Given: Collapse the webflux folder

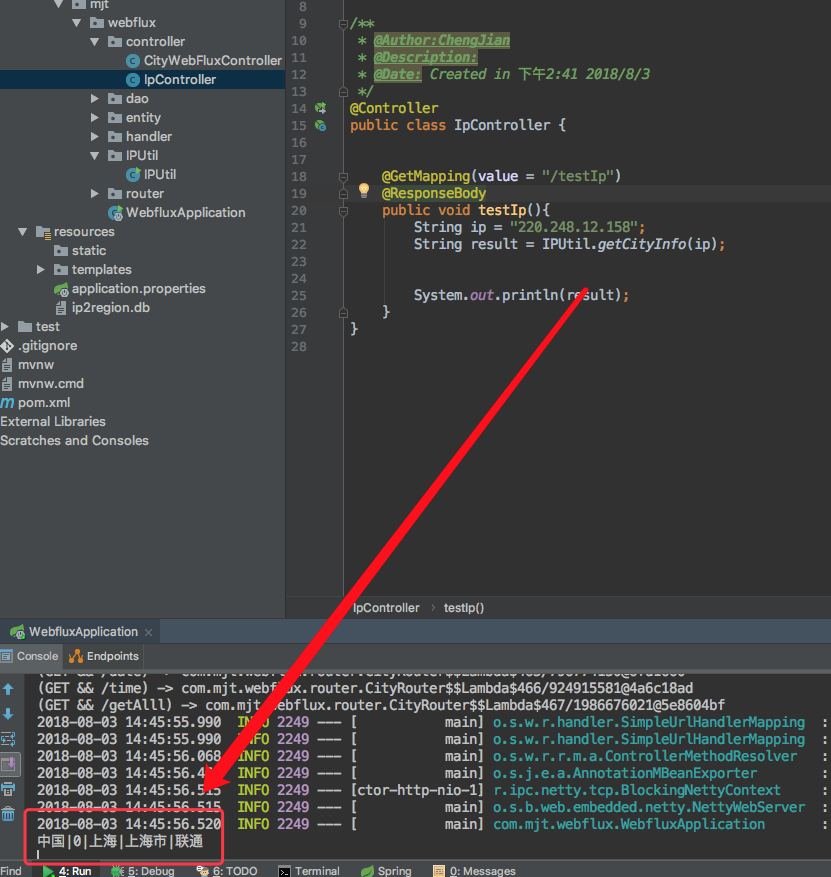Looking at the screenshot, I should coord(77,23).
